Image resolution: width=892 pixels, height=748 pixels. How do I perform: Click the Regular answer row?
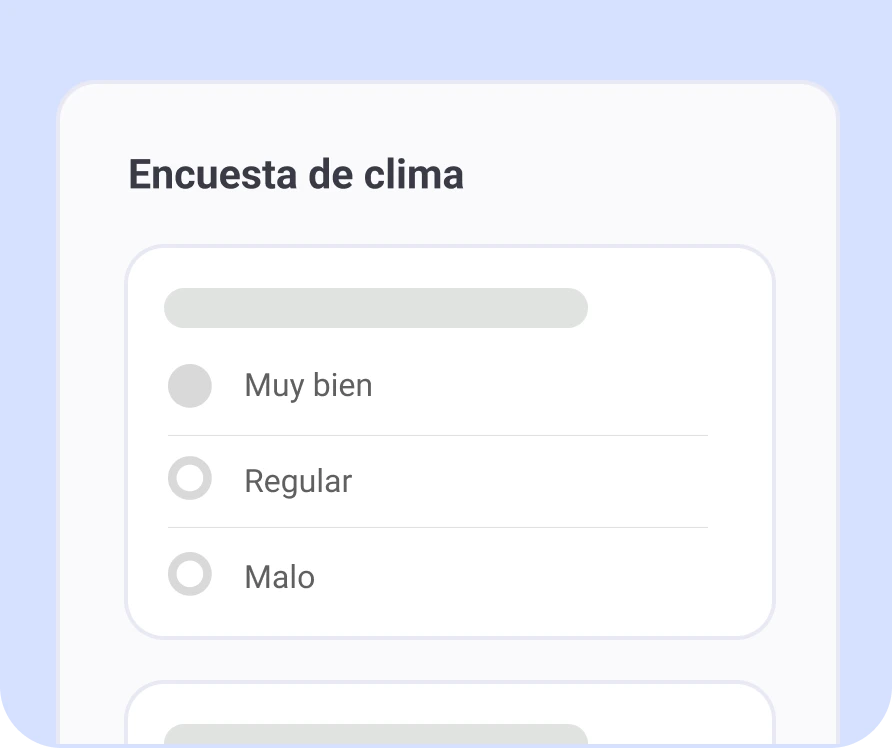coord(437,481)
